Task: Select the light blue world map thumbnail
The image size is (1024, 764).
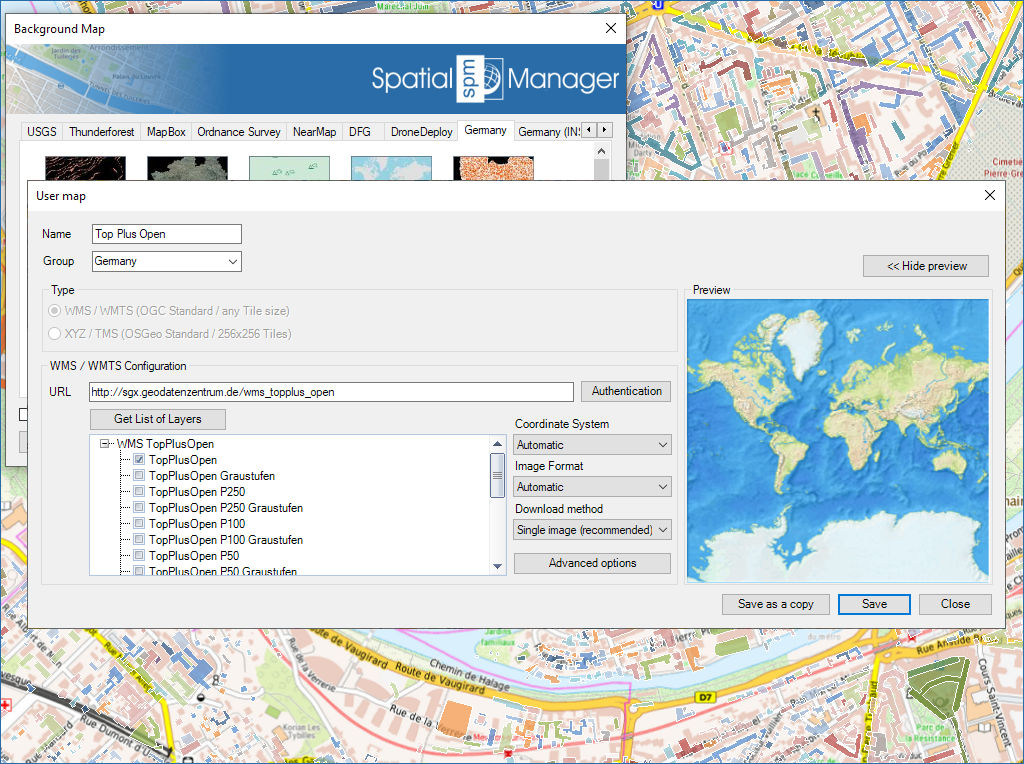Action: point(391,168)
